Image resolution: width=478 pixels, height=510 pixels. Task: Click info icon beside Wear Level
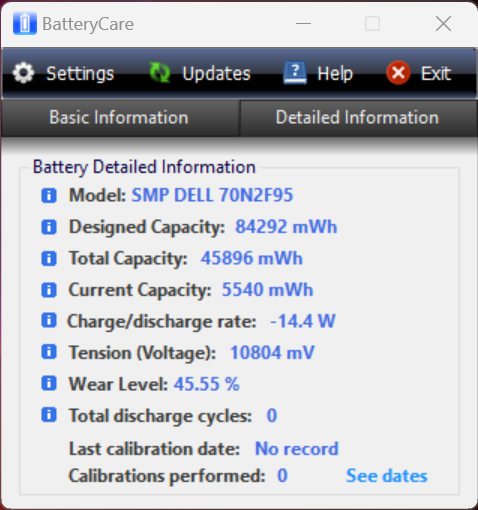coord(49,383)
